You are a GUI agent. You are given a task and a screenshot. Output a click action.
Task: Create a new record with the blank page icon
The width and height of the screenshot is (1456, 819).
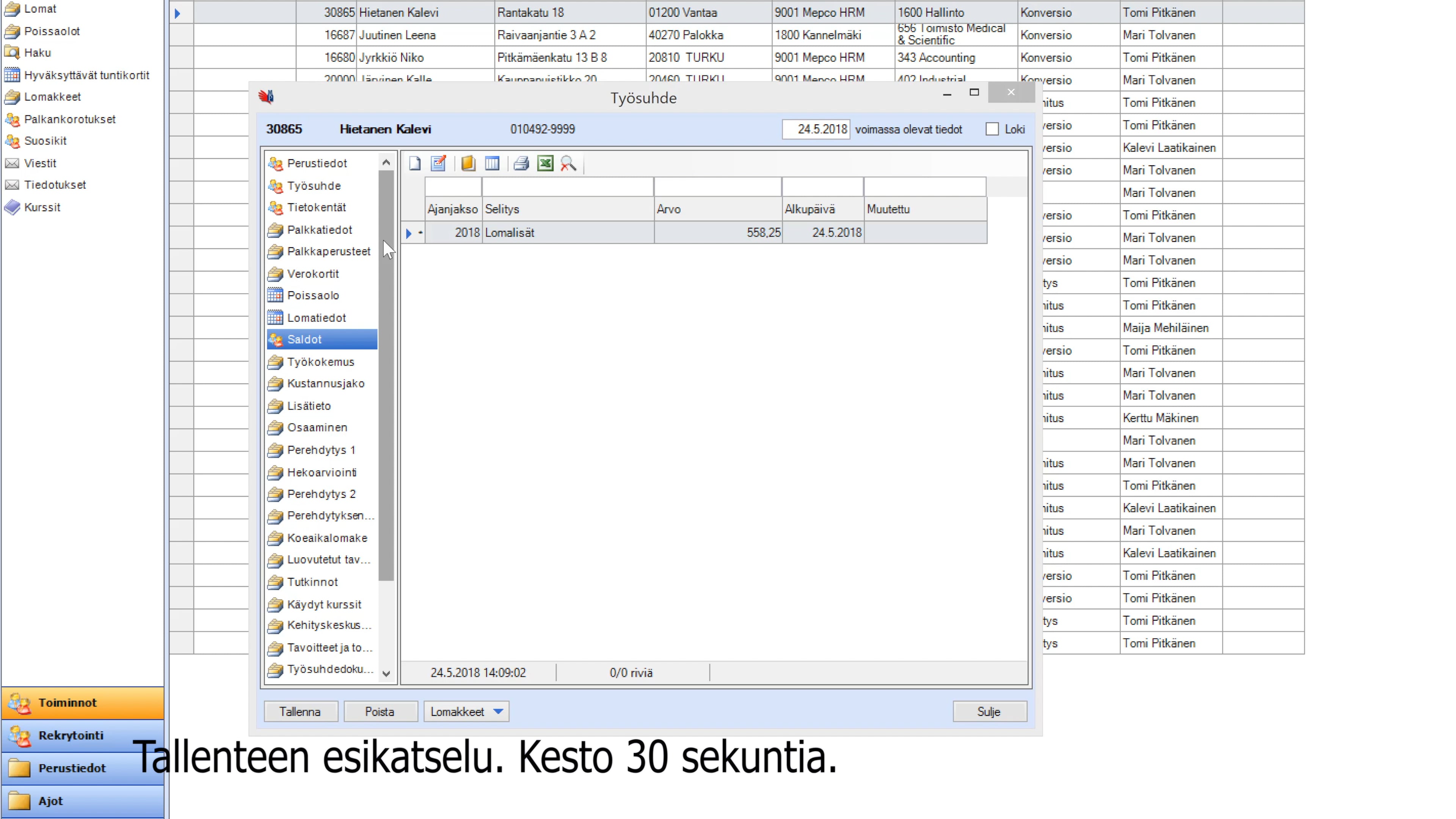(x=414, y=164)
